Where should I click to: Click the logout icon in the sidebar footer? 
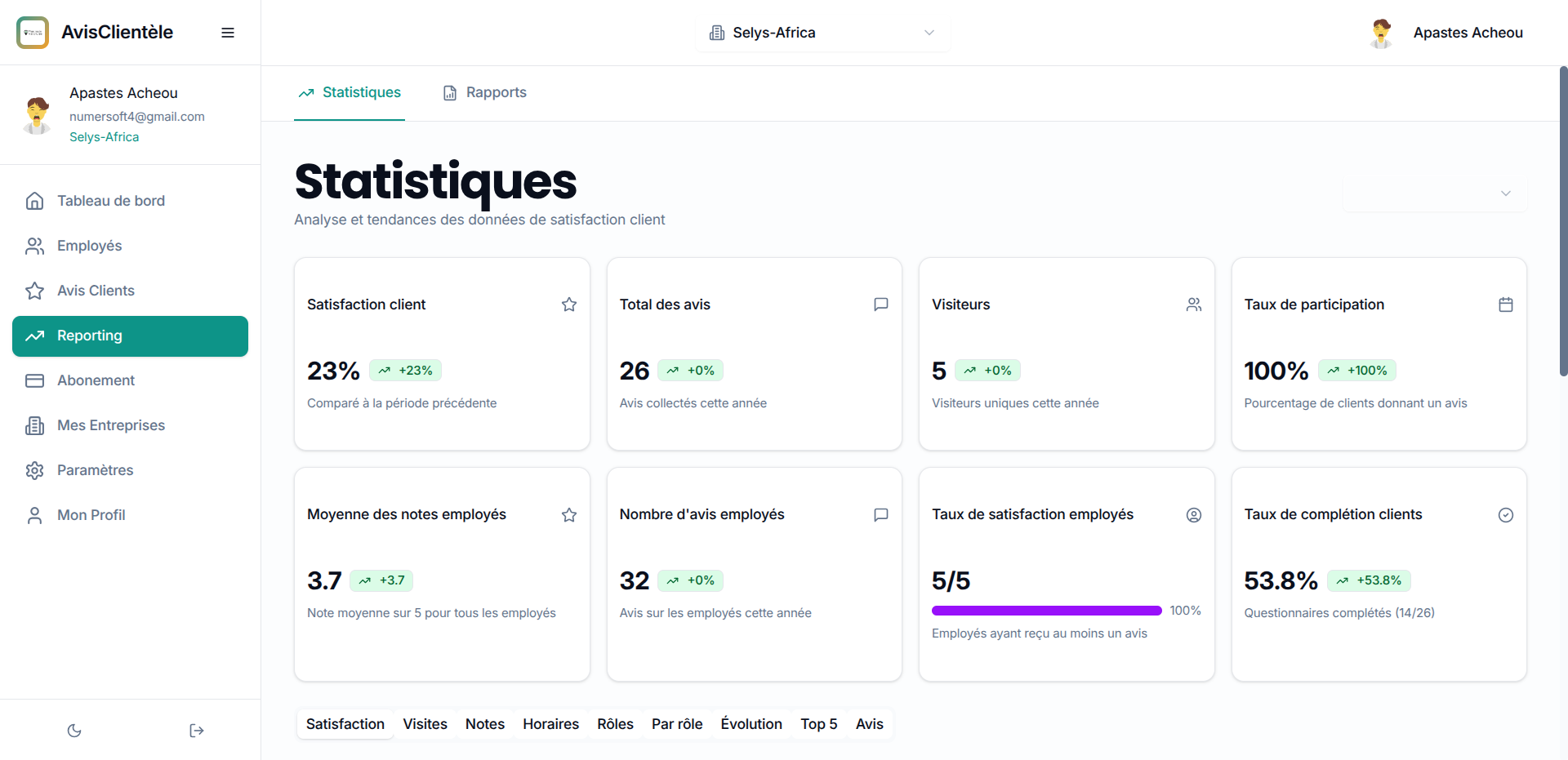196,731
